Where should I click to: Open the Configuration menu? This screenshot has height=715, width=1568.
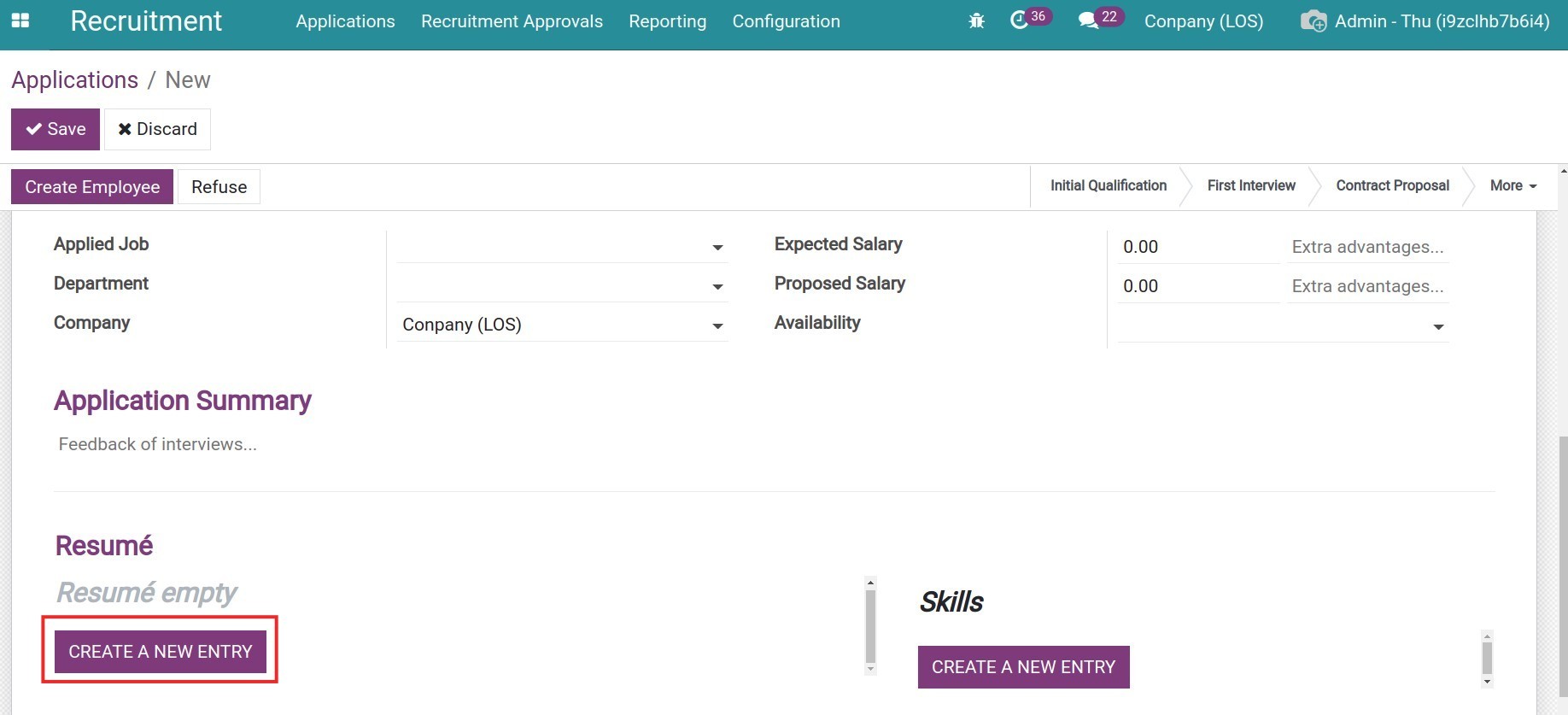click(786, 21)
